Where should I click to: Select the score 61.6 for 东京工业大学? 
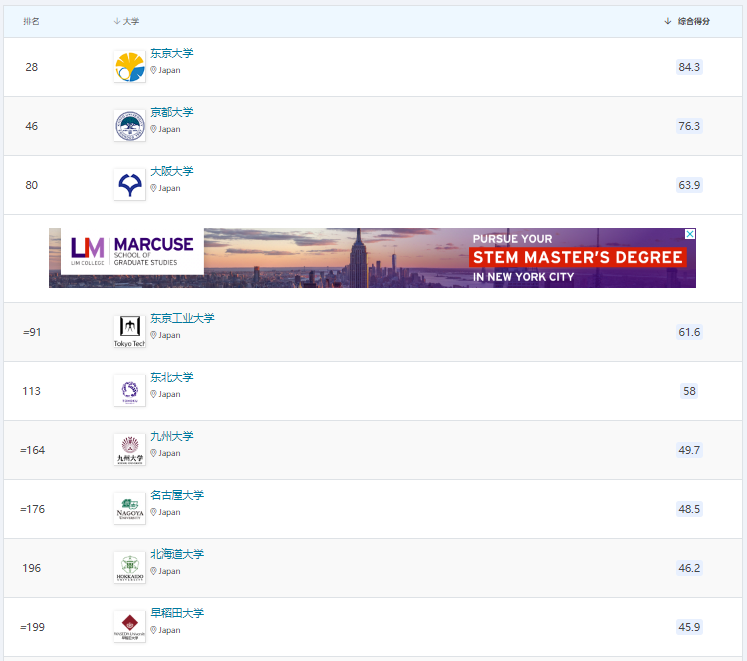[689, 332]
